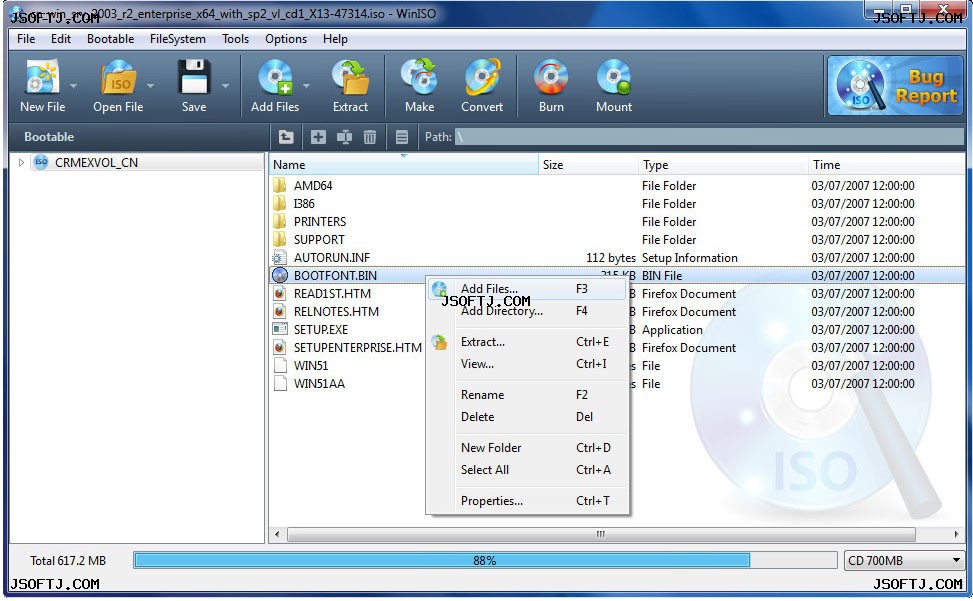
Task: Sort files by the Time column header
Action: (887, 165)
